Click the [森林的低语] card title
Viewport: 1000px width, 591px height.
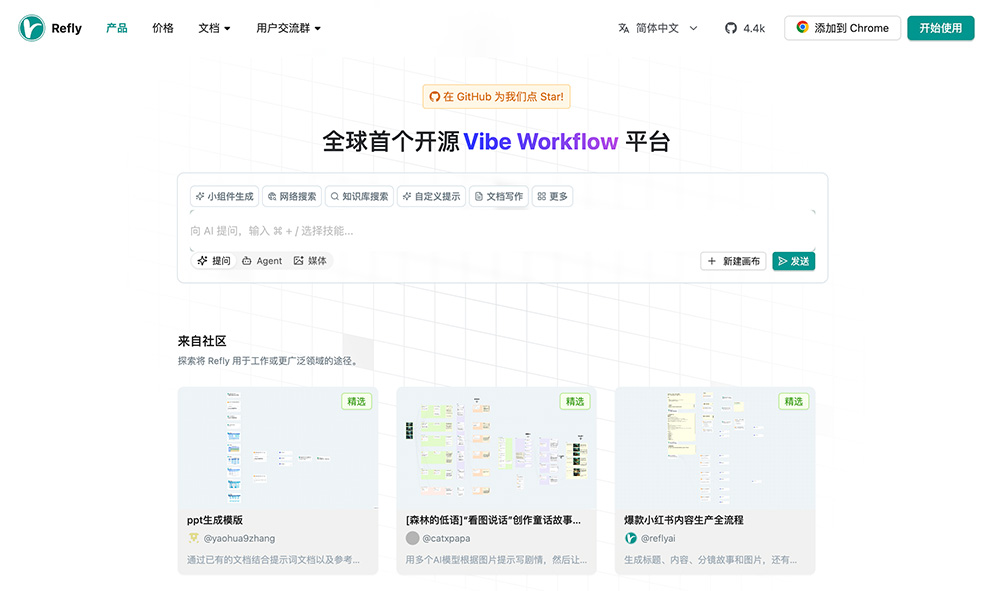[493, 520]
